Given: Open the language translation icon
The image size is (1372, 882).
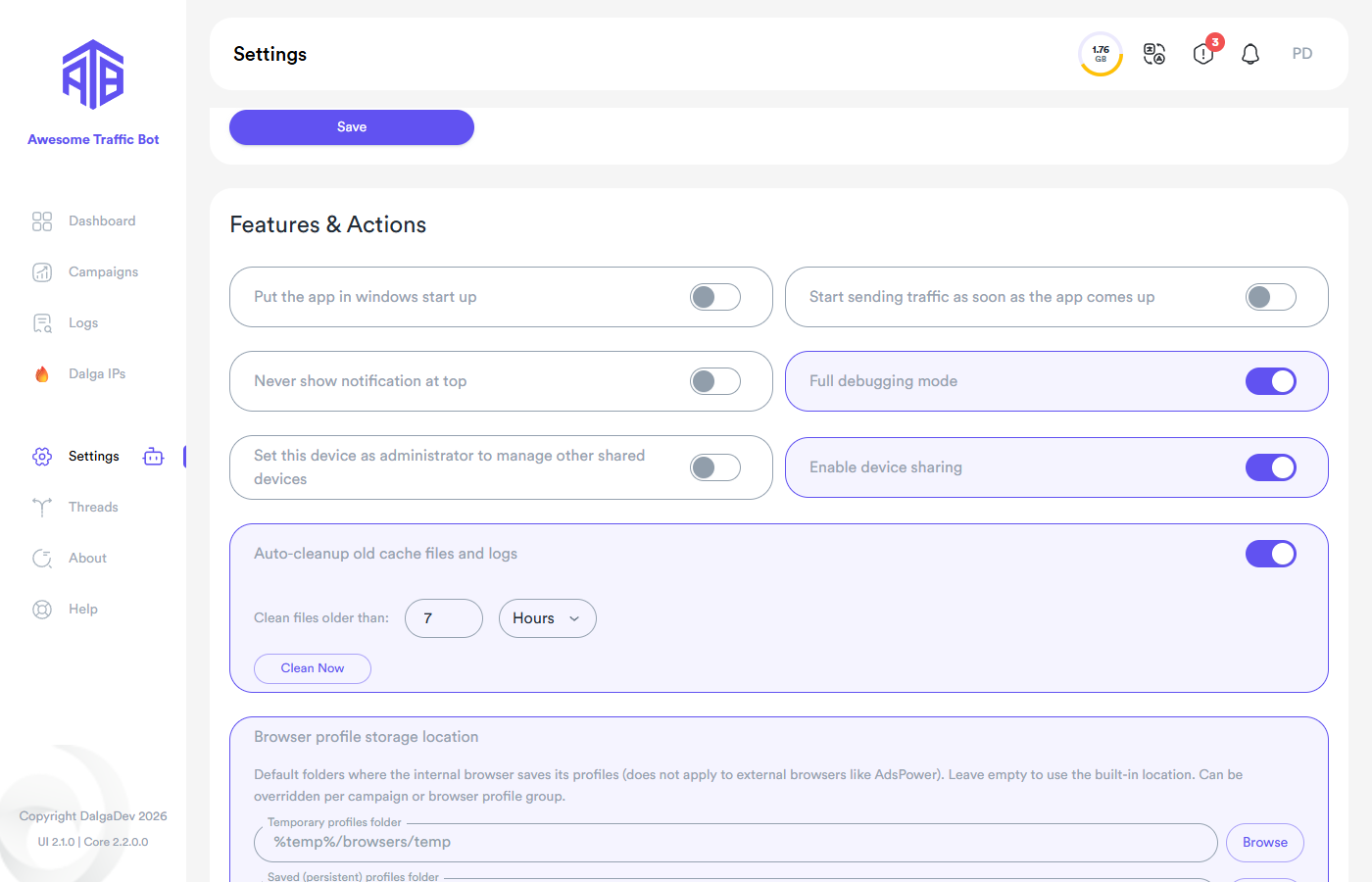Looking at the screenshot, I should (1154, 54).
